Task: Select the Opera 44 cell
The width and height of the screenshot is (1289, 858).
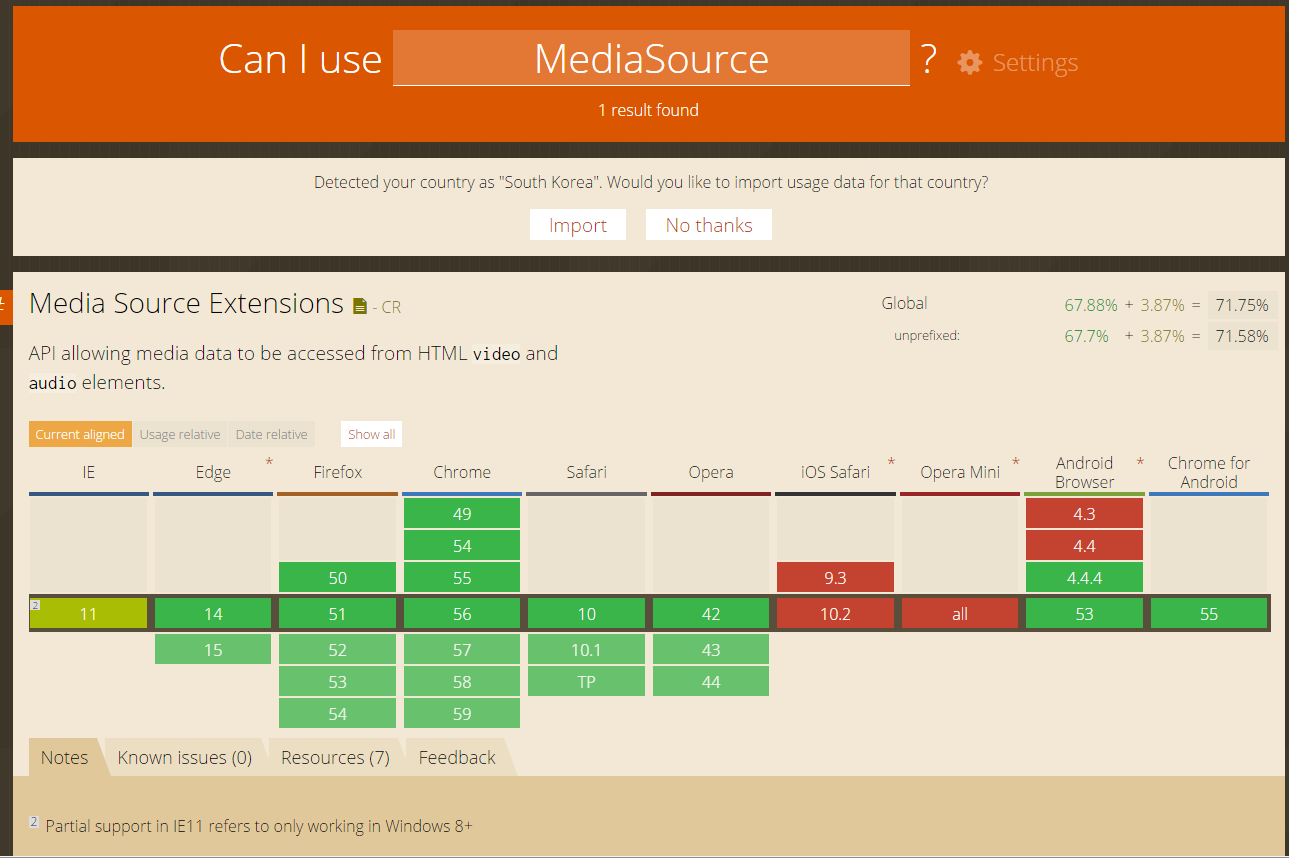Action: [x=711, y=682]
